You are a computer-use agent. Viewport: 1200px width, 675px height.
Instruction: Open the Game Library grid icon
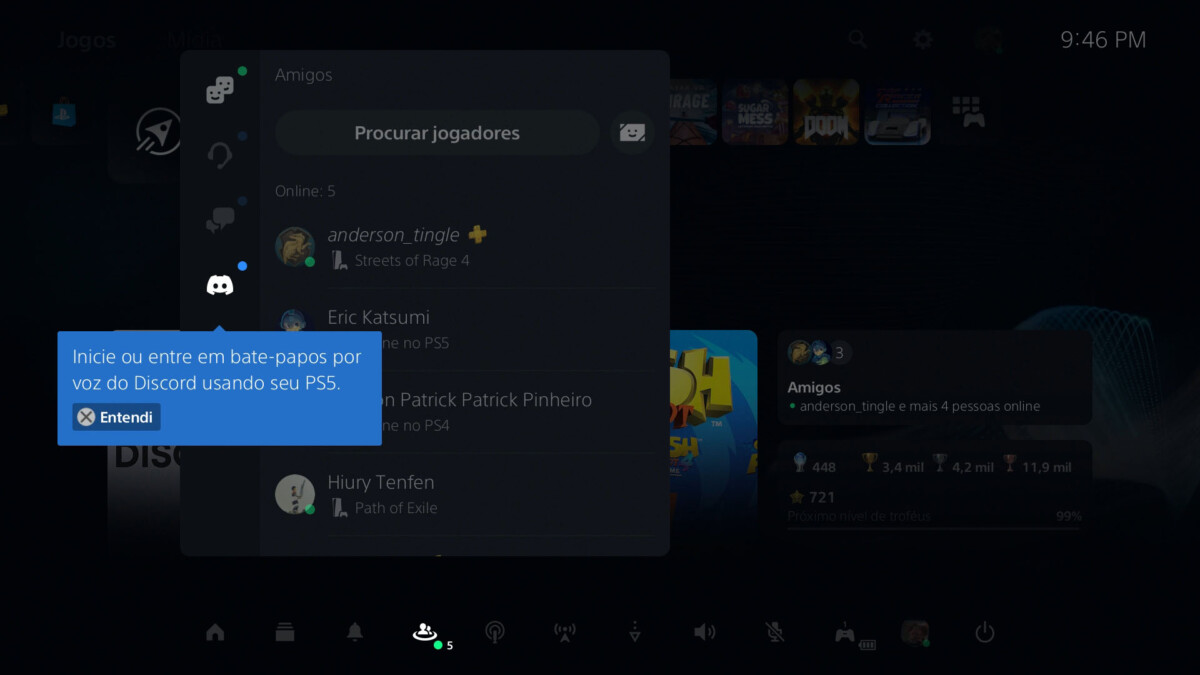click(967, 112)
